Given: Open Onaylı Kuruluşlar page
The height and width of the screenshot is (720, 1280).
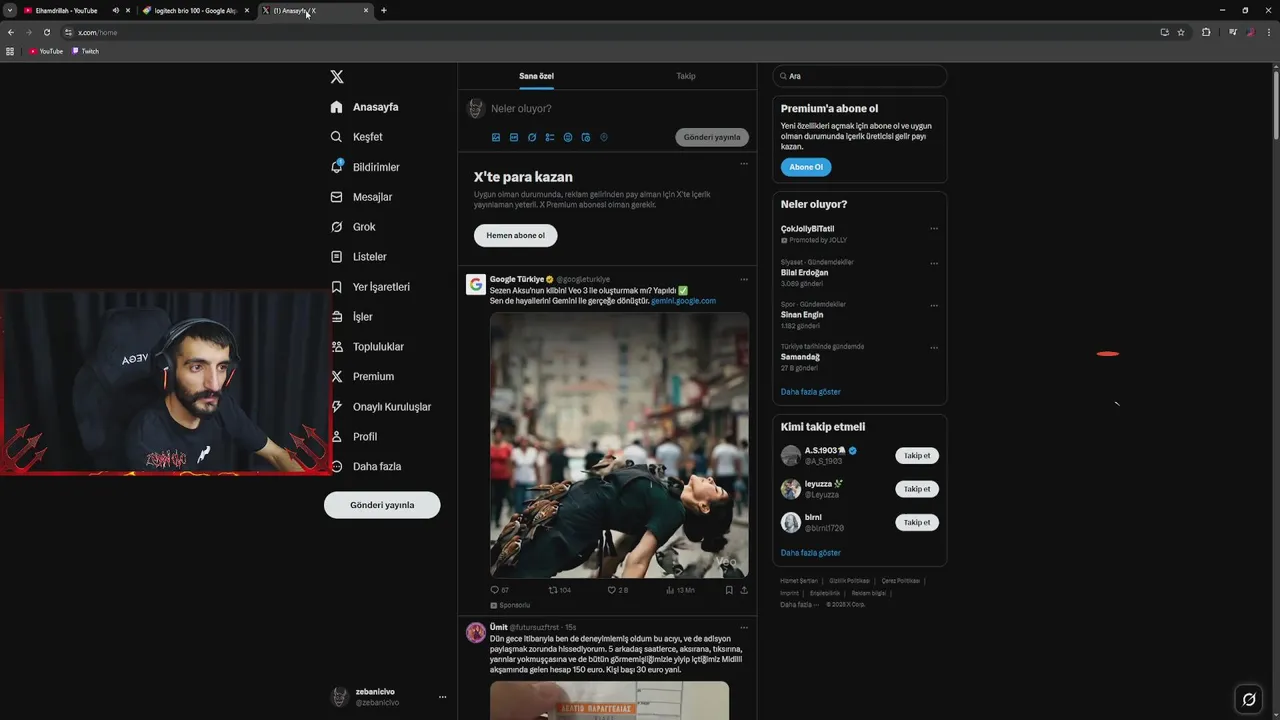Looking at the screenshot, I should 381,407.
